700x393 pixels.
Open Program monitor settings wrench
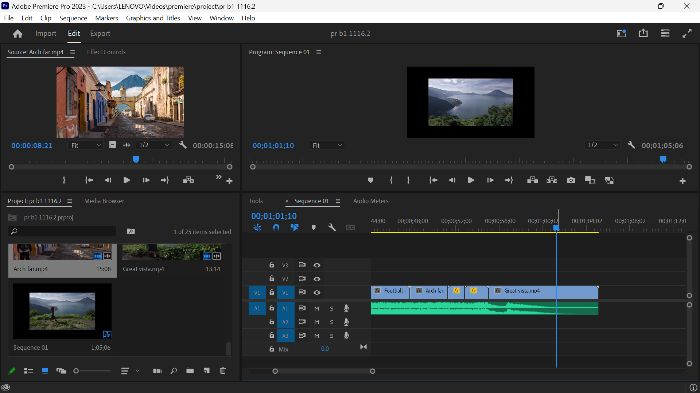(x=631, y=145)
